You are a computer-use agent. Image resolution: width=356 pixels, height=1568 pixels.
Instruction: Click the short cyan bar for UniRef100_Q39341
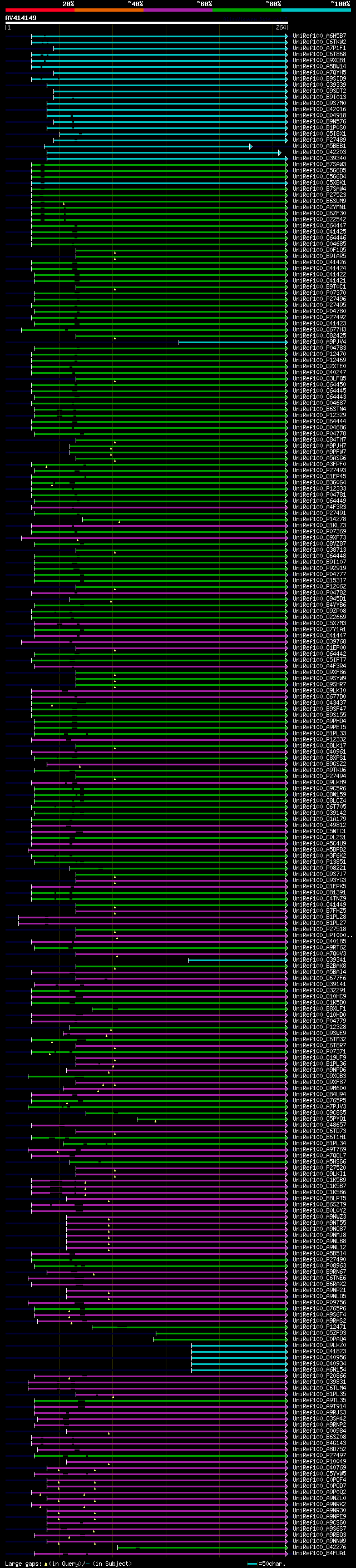[x=238, y=960]
